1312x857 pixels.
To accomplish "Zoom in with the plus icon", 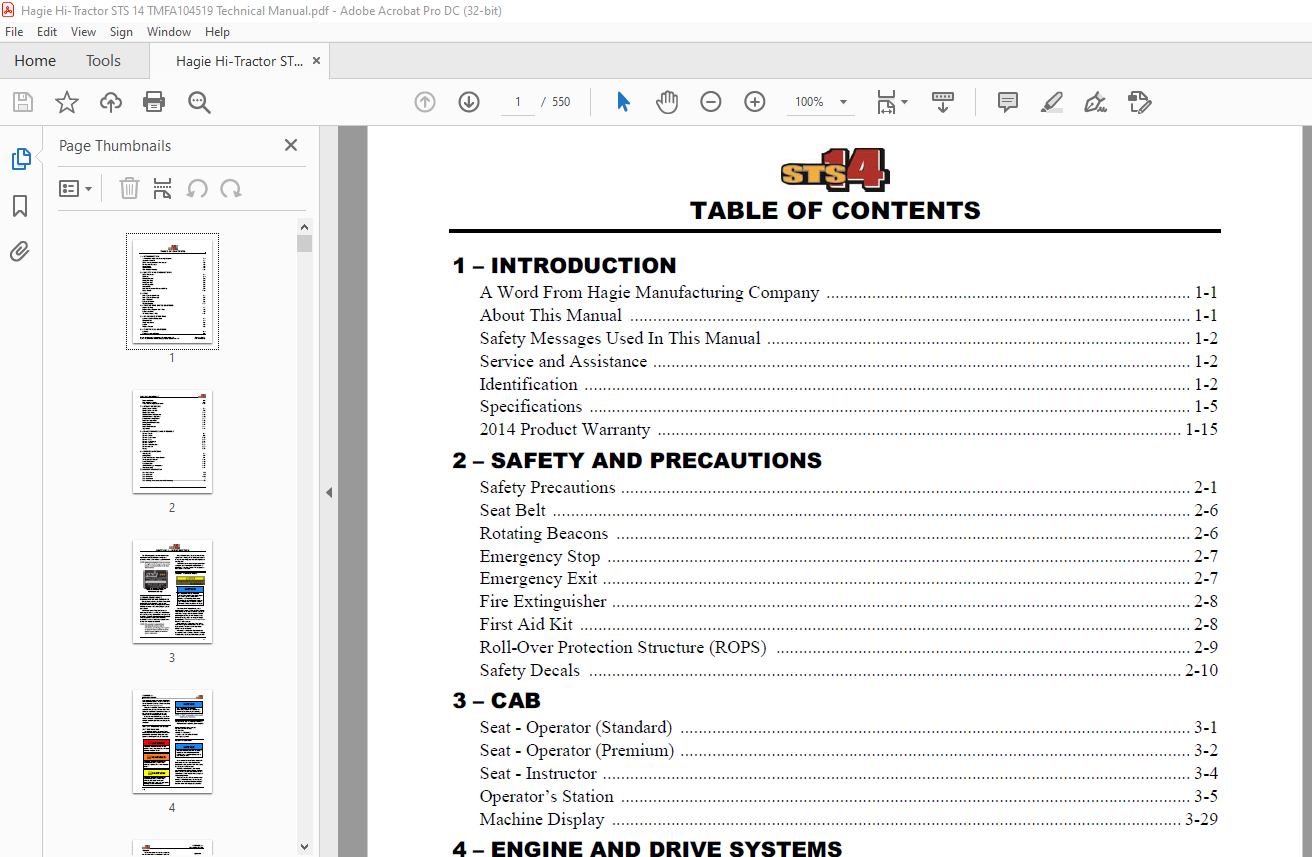I will point(755,102).
